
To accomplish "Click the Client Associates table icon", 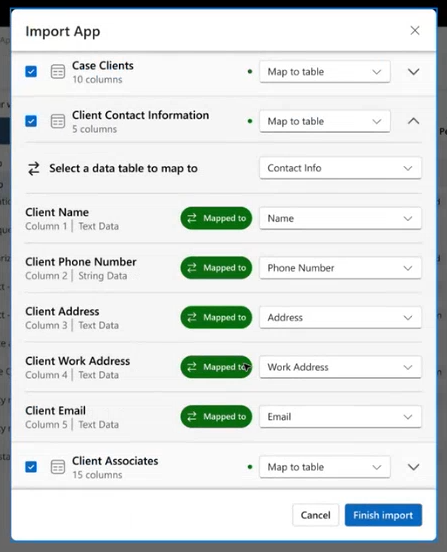I will coord(58,467).
